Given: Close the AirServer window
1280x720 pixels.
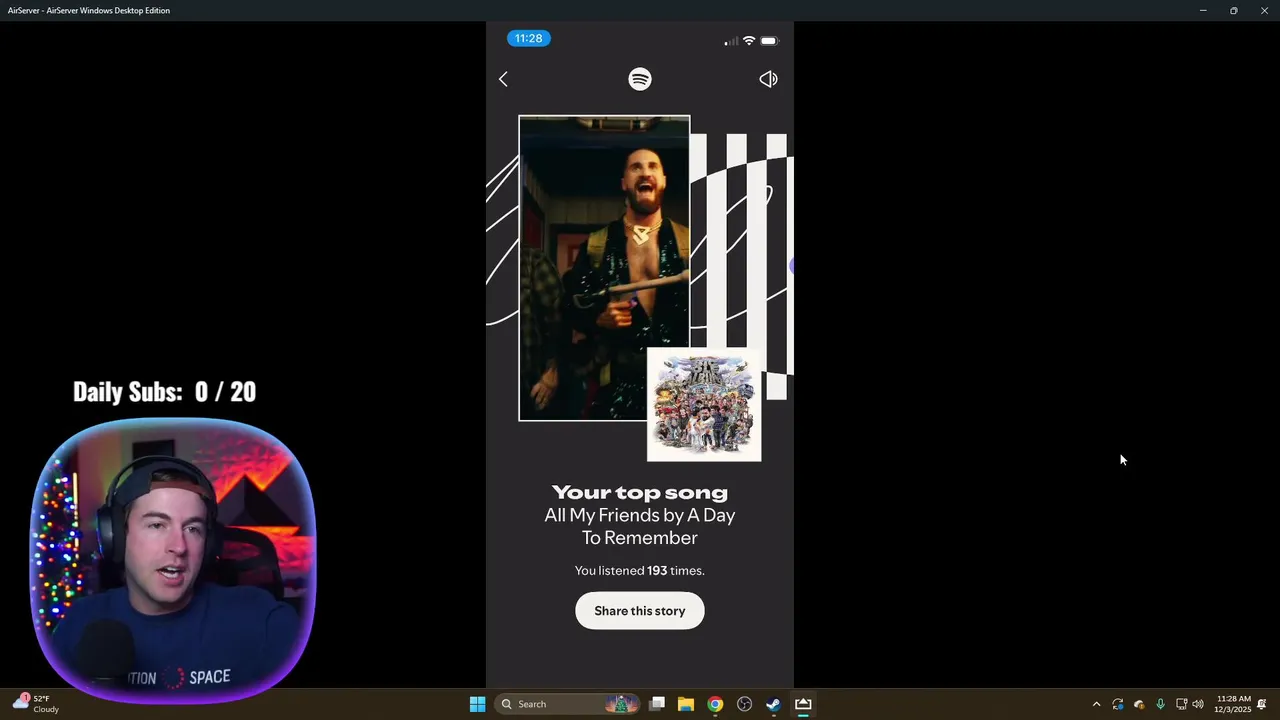Looking at the screenshot, I should pos(1264,10).
